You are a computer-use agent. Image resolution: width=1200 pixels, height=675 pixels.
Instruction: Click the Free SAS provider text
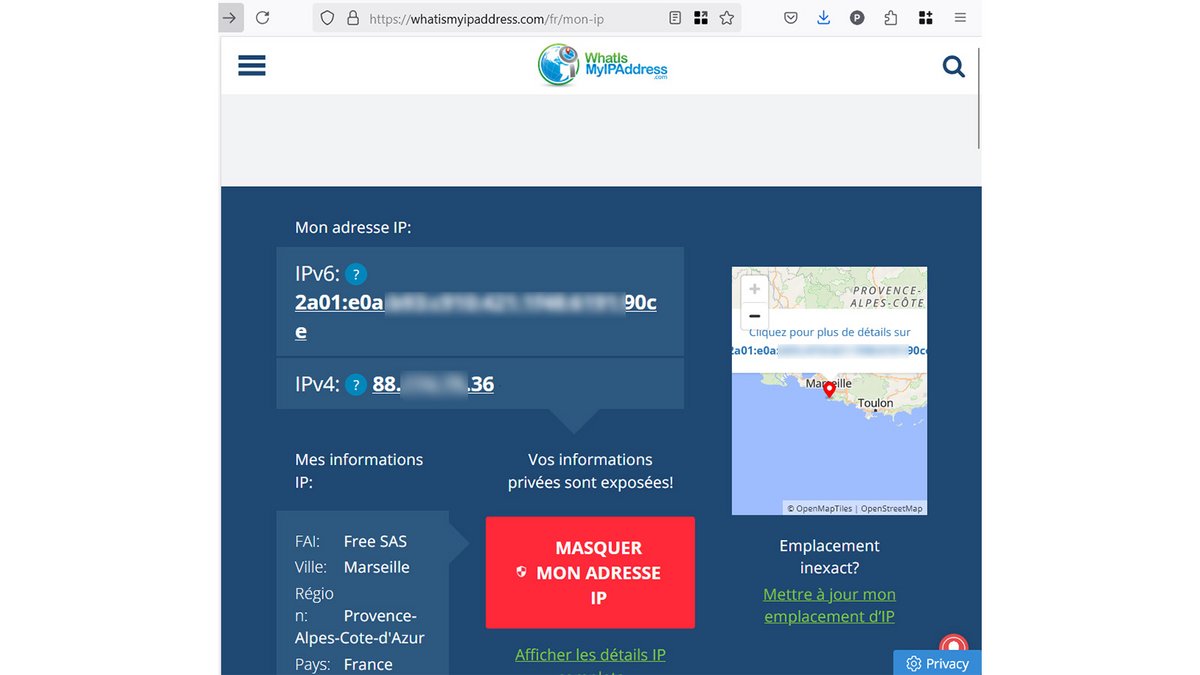pos(375,541)
